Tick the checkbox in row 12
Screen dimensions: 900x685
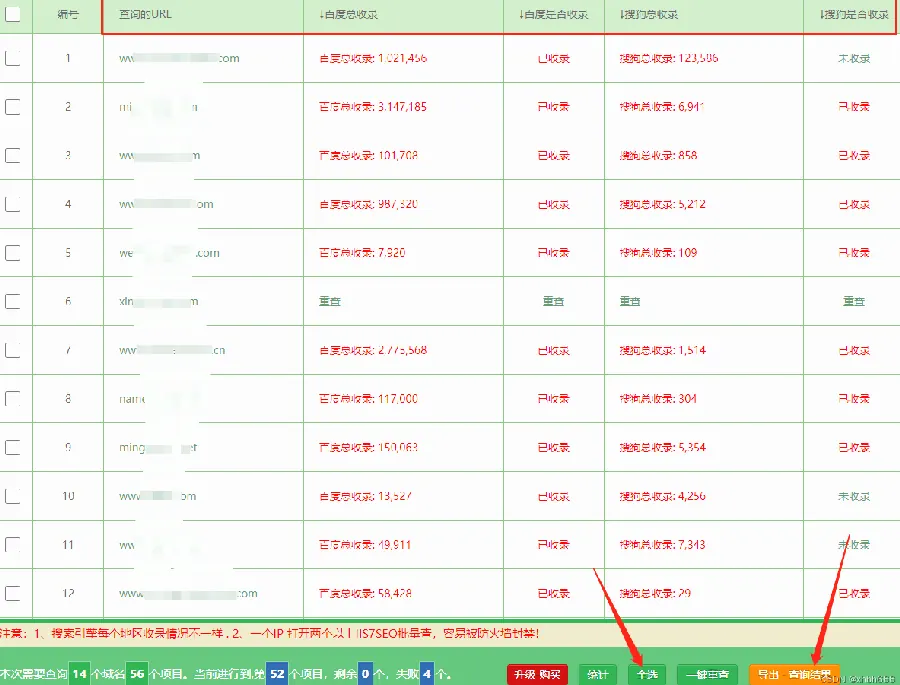(13, 593)
